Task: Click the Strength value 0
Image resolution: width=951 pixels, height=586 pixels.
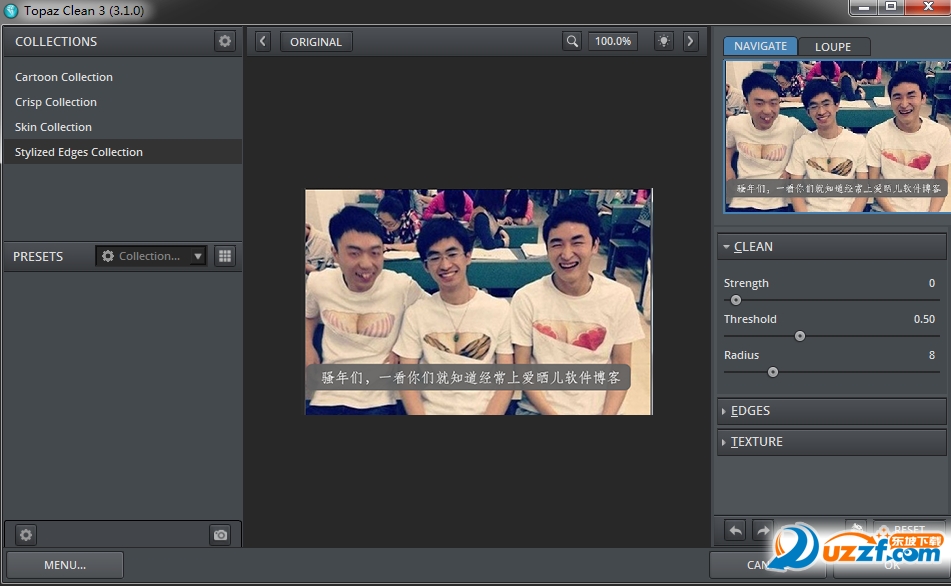Action: 932,283
